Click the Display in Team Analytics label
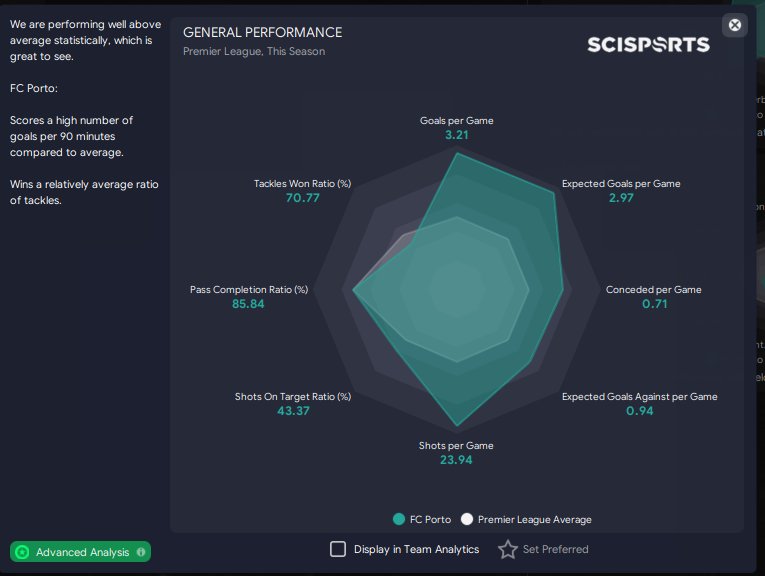Image resolution: width=765 pixels, height=576 pixels. (416, 549)
